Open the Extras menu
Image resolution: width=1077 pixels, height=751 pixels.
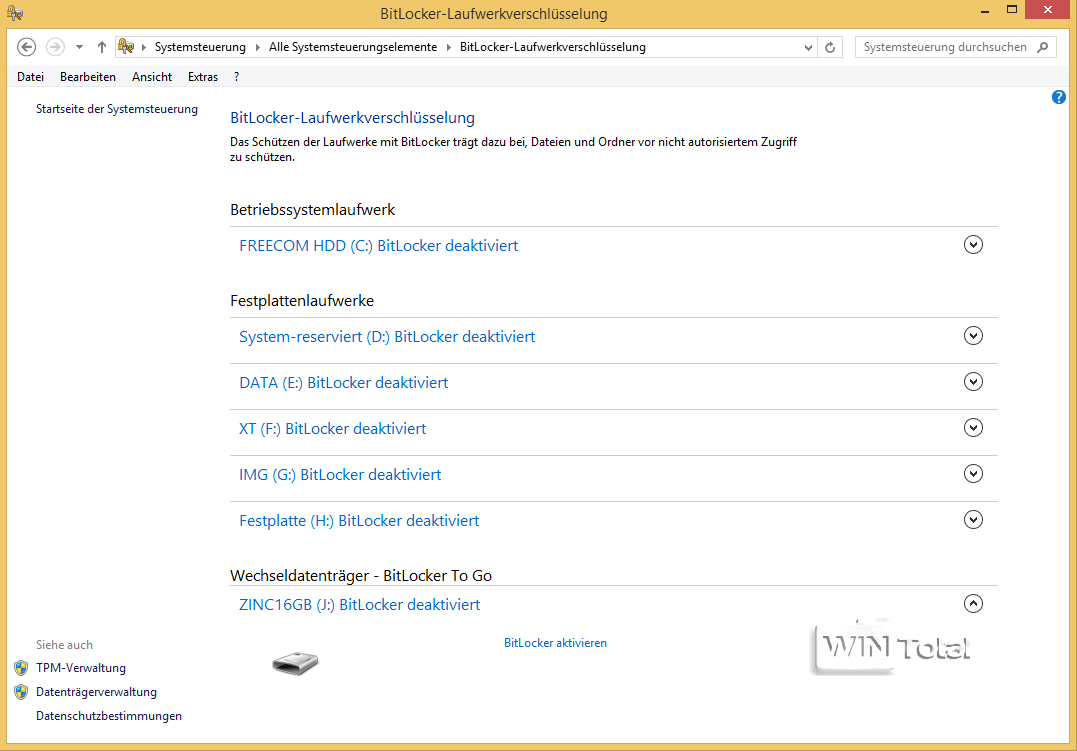[203, 77]
